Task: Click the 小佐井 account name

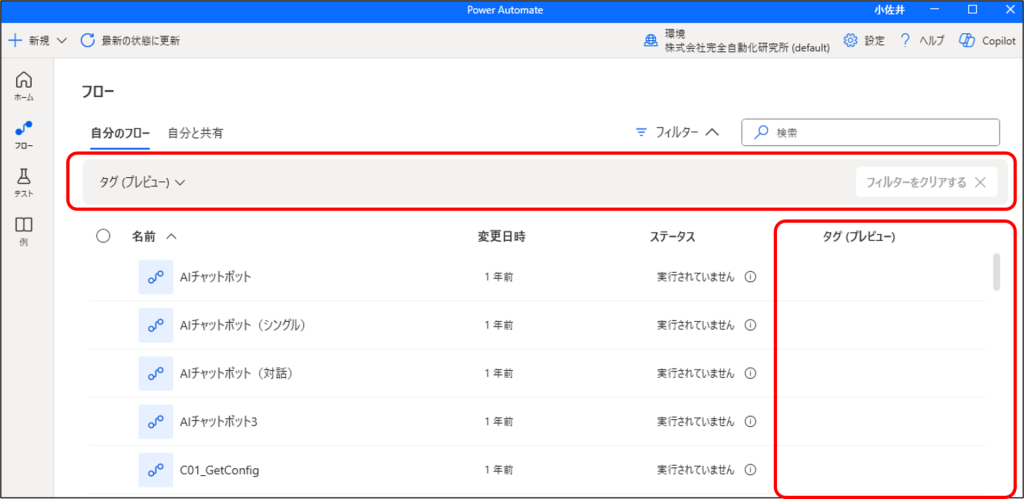Action: (888, 10)
